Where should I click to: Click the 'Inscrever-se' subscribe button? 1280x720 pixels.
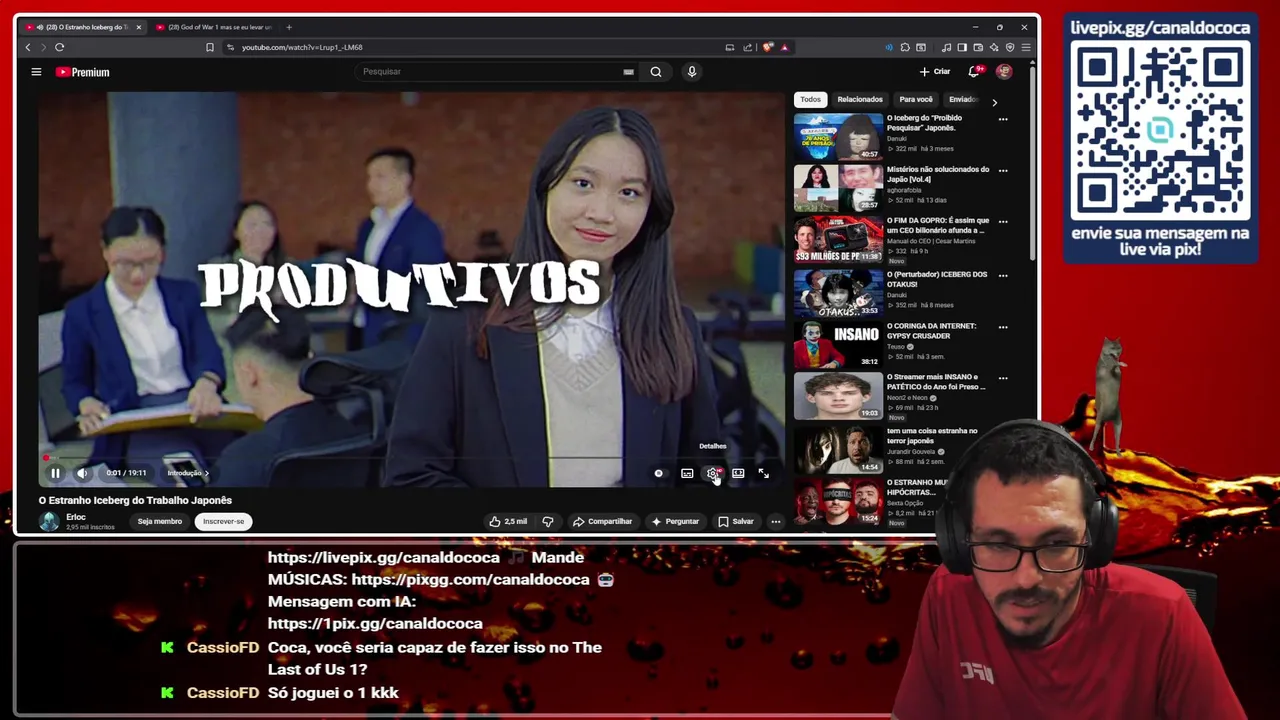[x=223, y=521]
